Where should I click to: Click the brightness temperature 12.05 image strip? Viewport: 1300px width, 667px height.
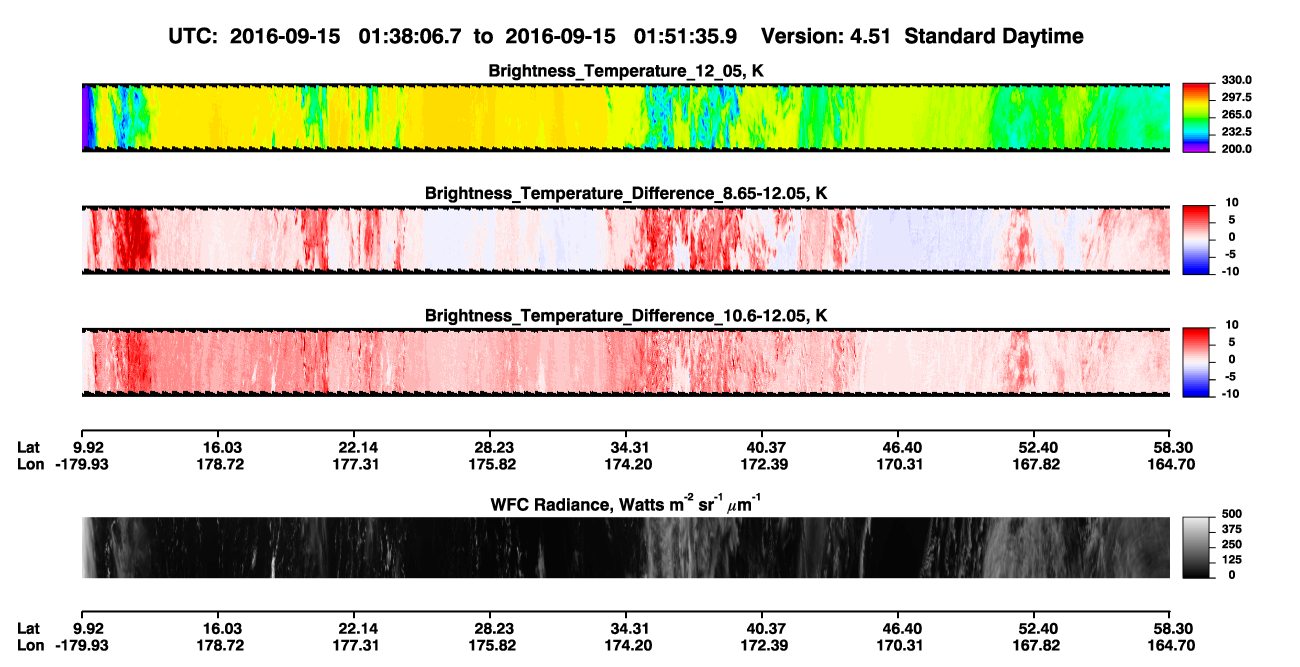tap(625, 117)
